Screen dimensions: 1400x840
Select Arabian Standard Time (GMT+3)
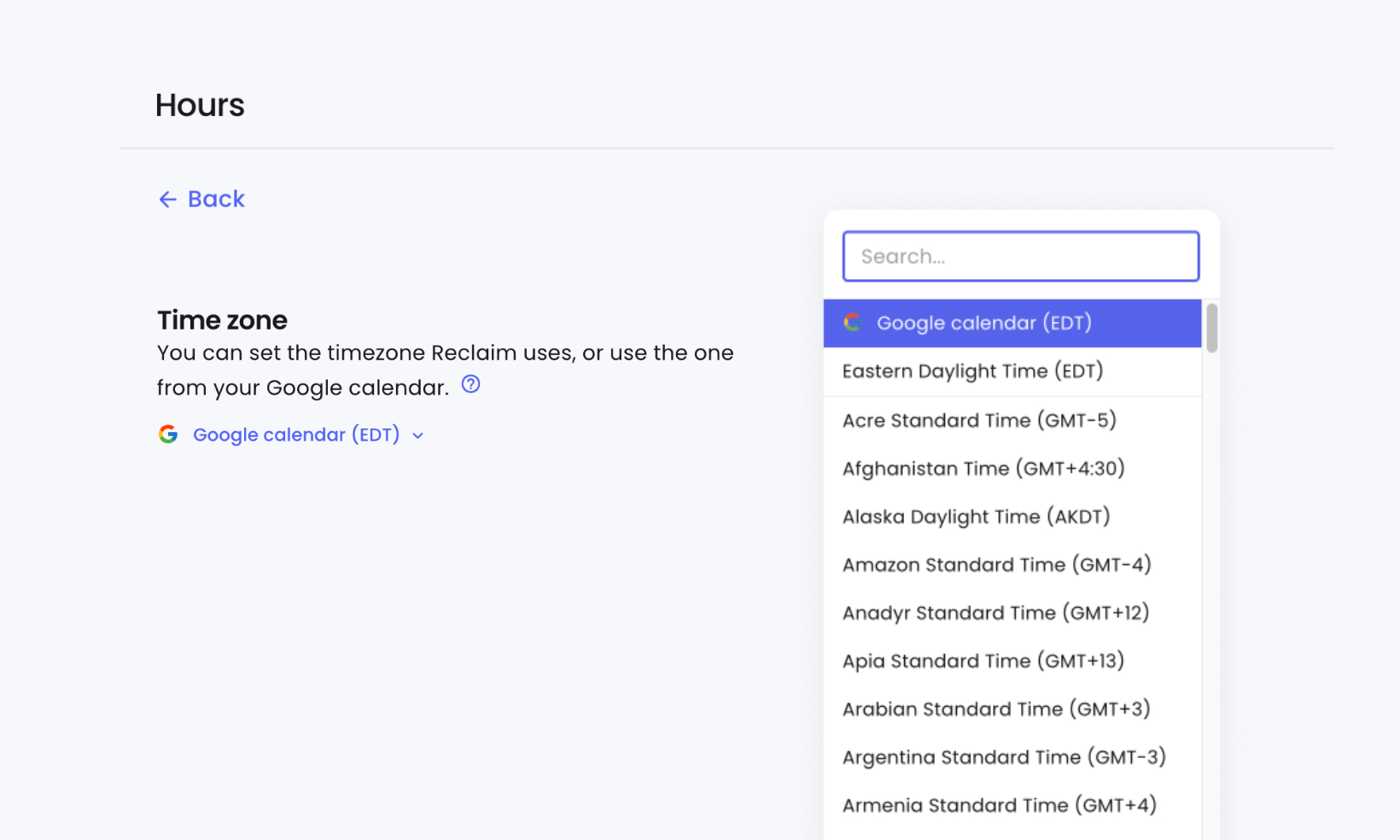pos(1012,709)
